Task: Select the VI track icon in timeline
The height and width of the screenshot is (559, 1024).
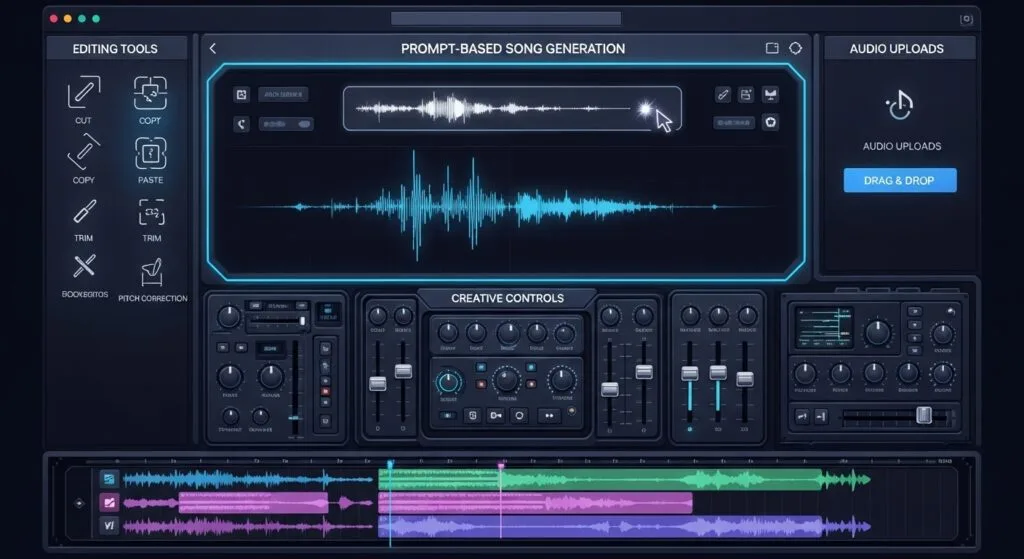Action: coord(109,525)
